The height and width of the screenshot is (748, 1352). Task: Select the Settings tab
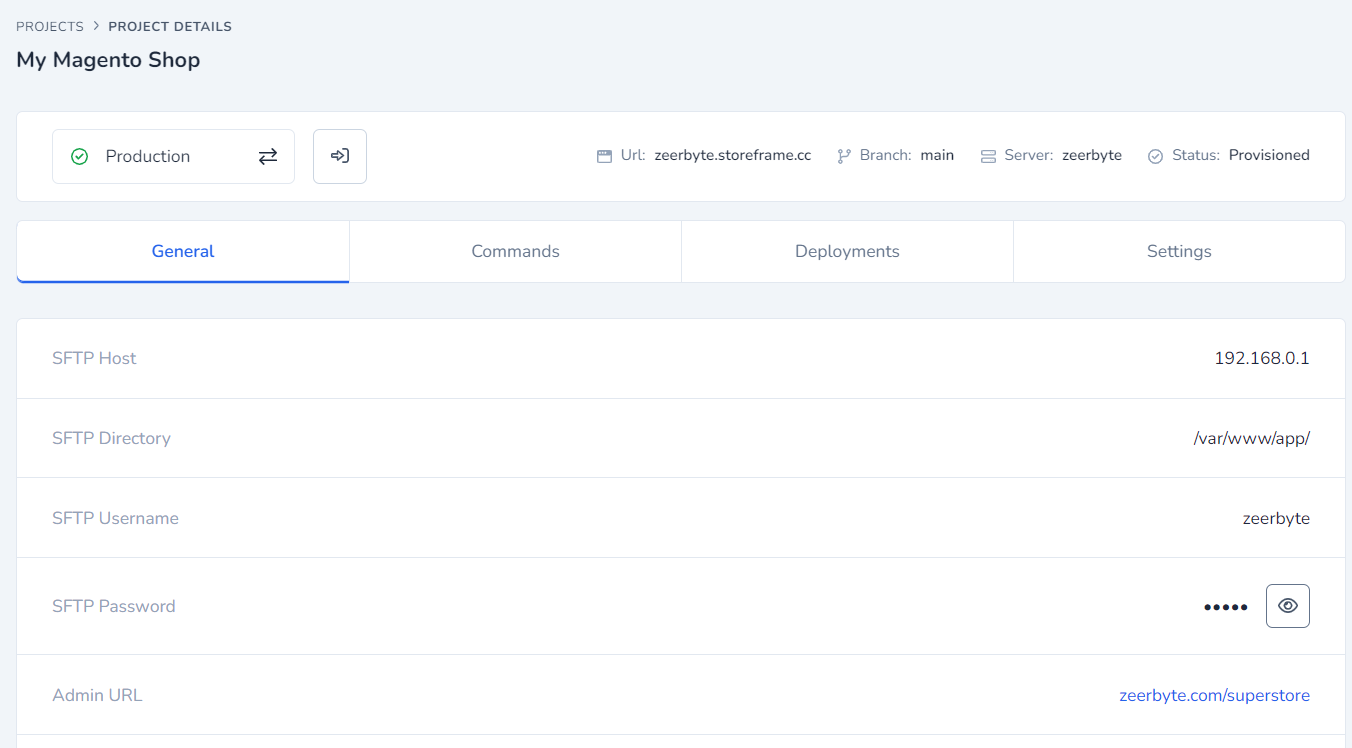[1179, 251]
